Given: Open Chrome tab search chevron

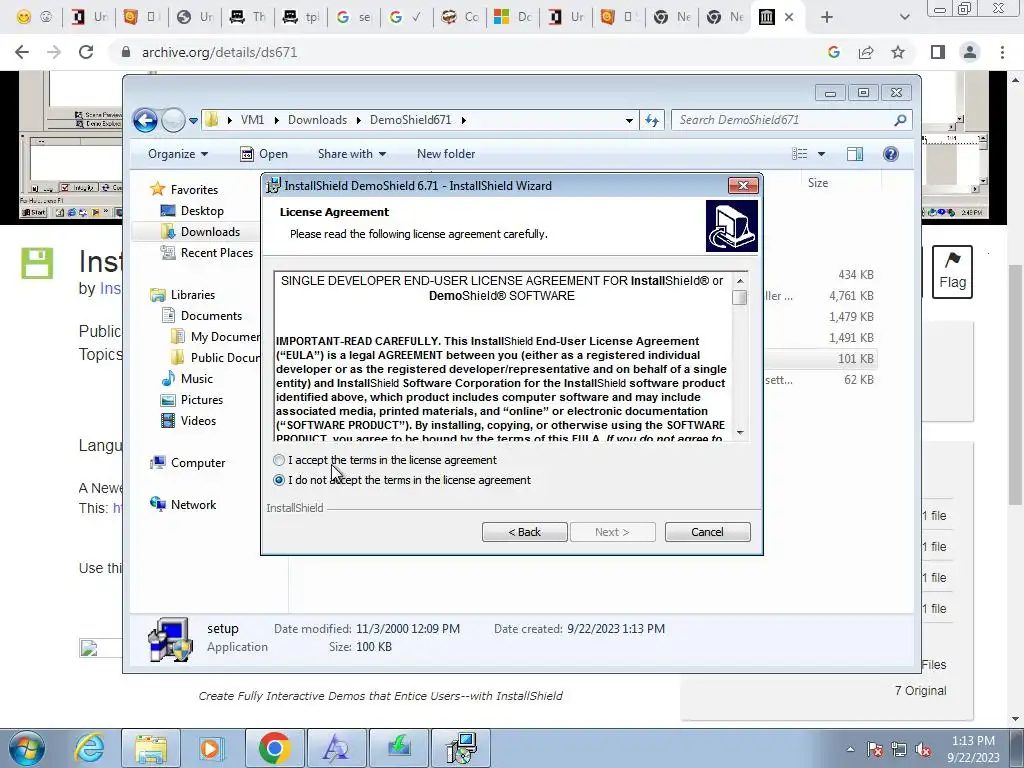Looking at the screenshot, I should pos(904,18).
